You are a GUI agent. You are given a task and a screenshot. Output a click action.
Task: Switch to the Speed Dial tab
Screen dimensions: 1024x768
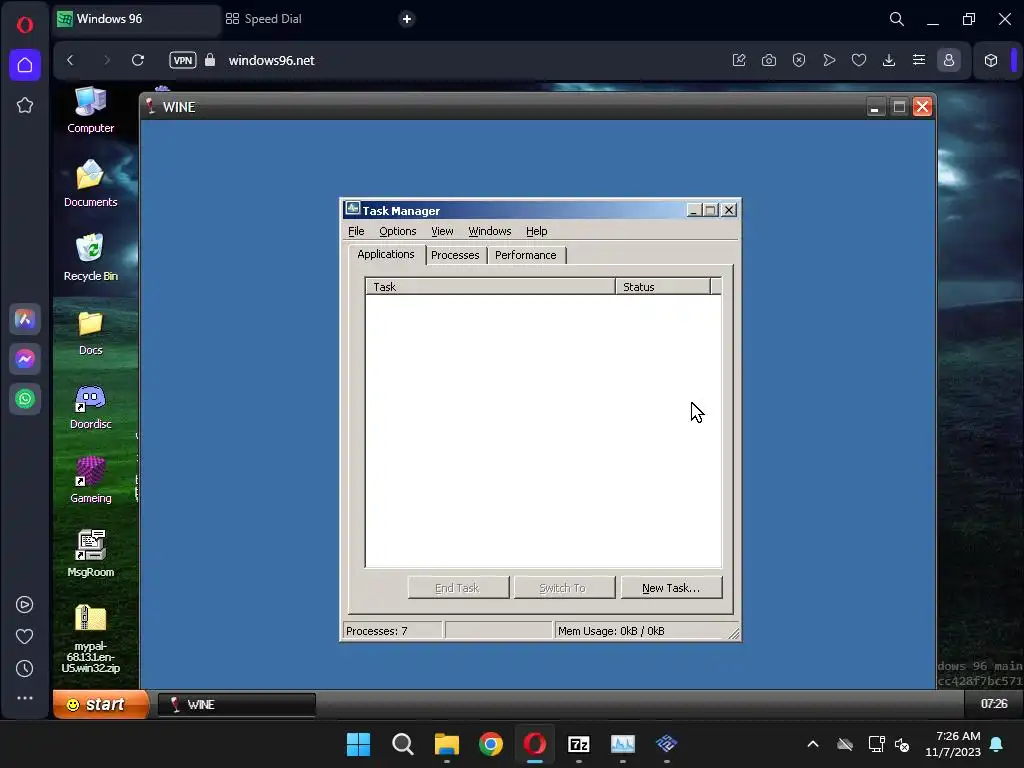[x=264, y=19]
